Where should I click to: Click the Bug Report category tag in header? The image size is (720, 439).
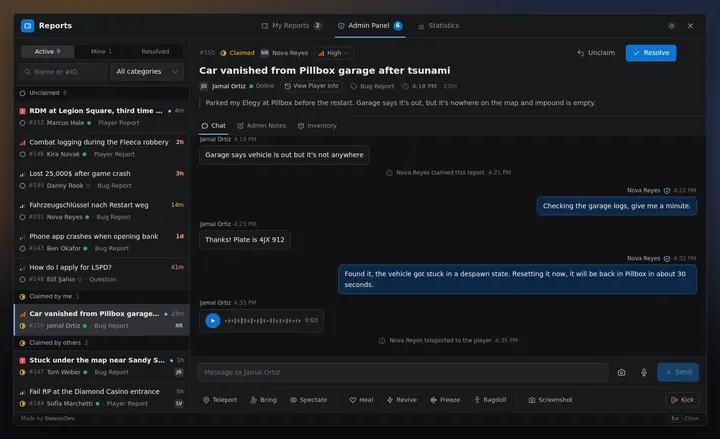tap(372, 86)
